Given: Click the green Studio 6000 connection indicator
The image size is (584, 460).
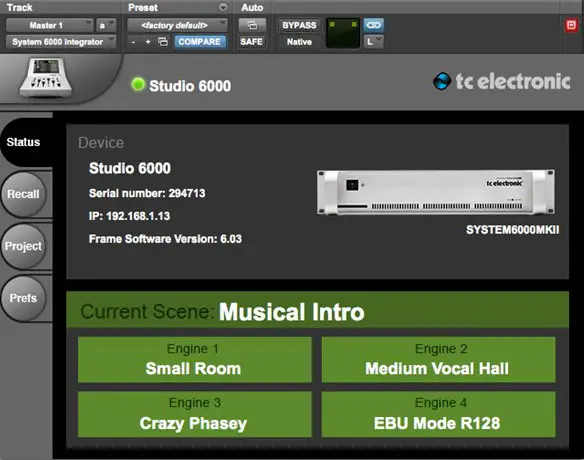Looking at the screenshot, I should click(138, 85).
